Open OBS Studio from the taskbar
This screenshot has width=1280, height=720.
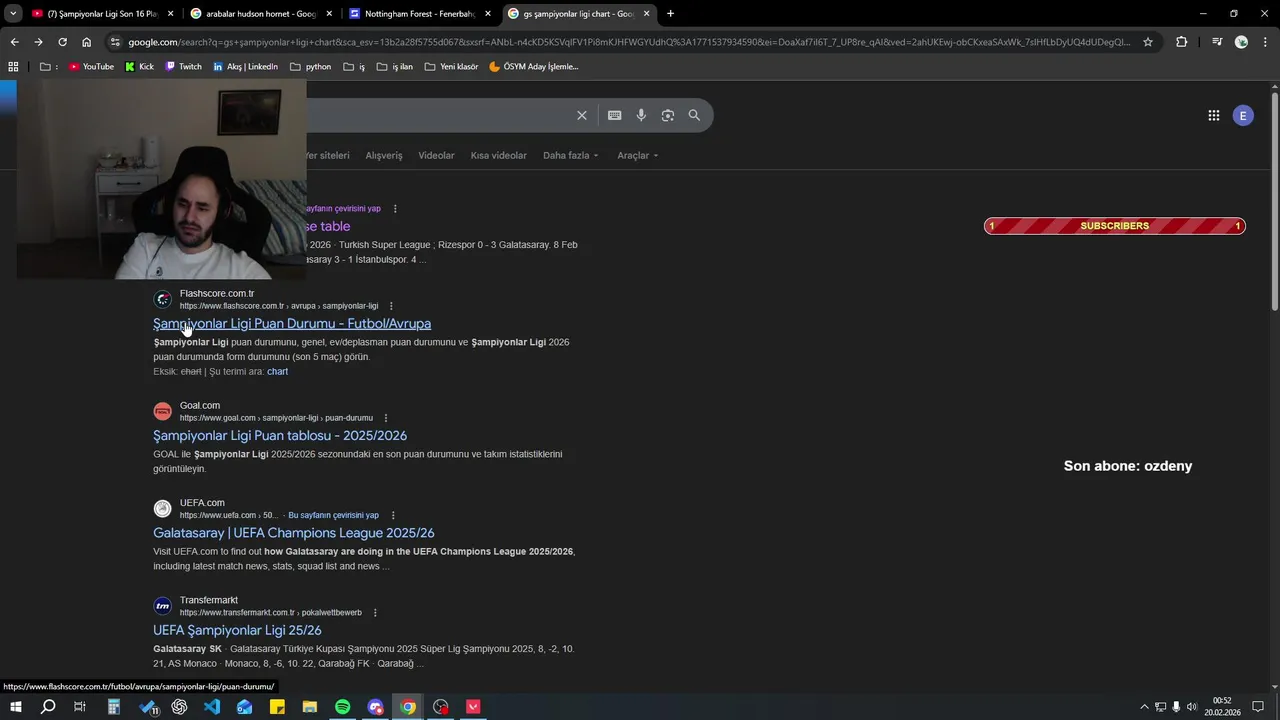click(x=441, y=707)
